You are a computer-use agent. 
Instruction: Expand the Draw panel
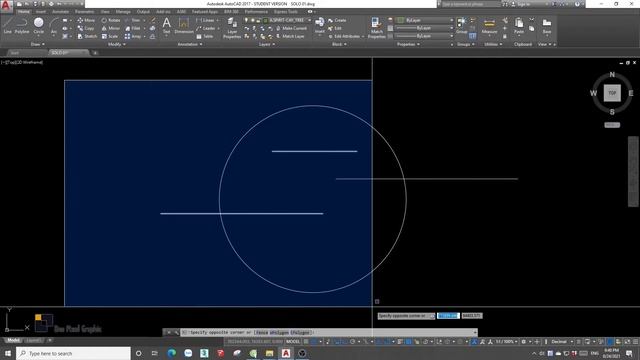click(38, 44)
